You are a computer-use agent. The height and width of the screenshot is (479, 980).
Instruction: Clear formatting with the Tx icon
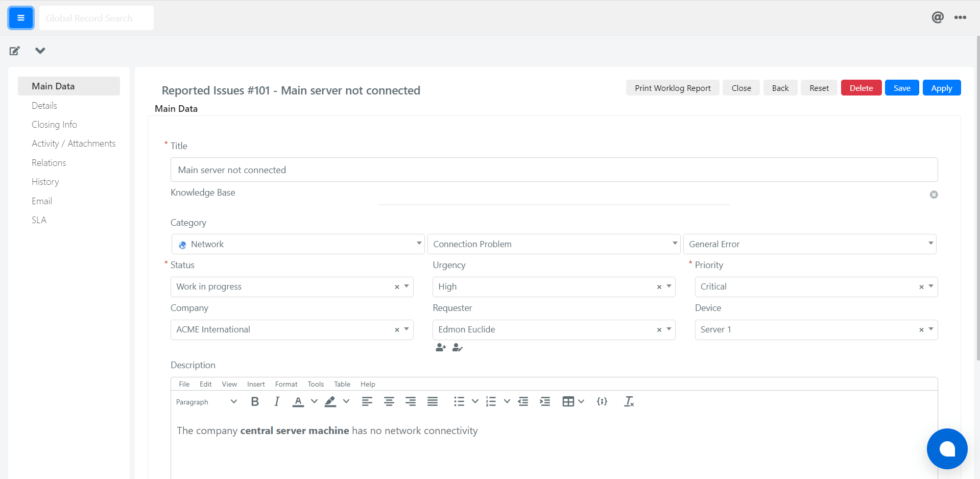coord(629,401)
